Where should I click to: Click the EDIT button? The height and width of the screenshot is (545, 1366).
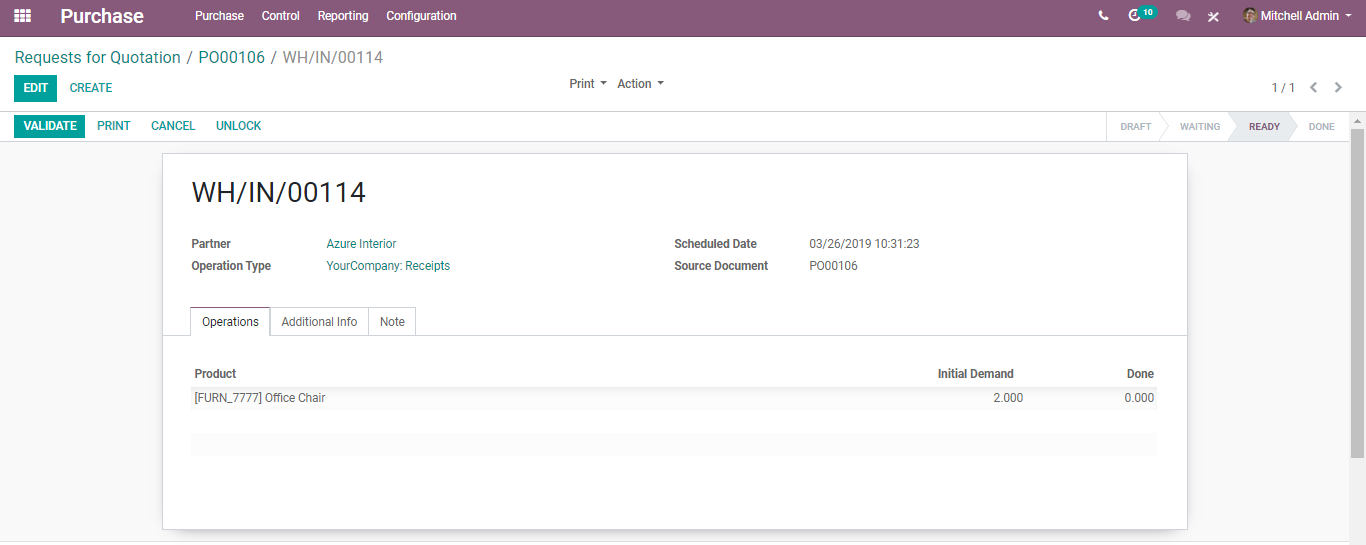[x=35, y=88]
